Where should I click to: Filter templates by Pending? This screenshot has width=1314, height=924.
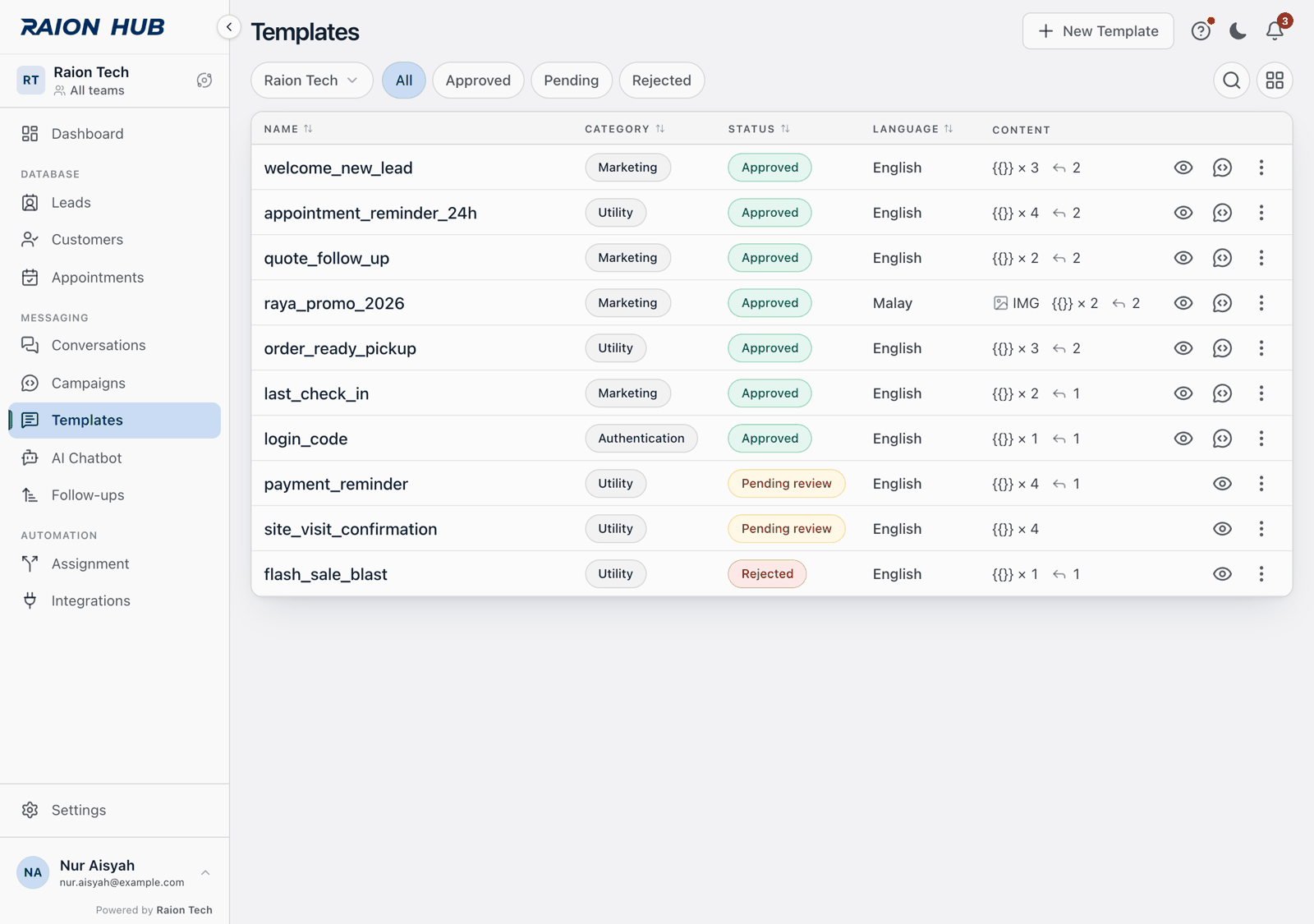(572, 80)
